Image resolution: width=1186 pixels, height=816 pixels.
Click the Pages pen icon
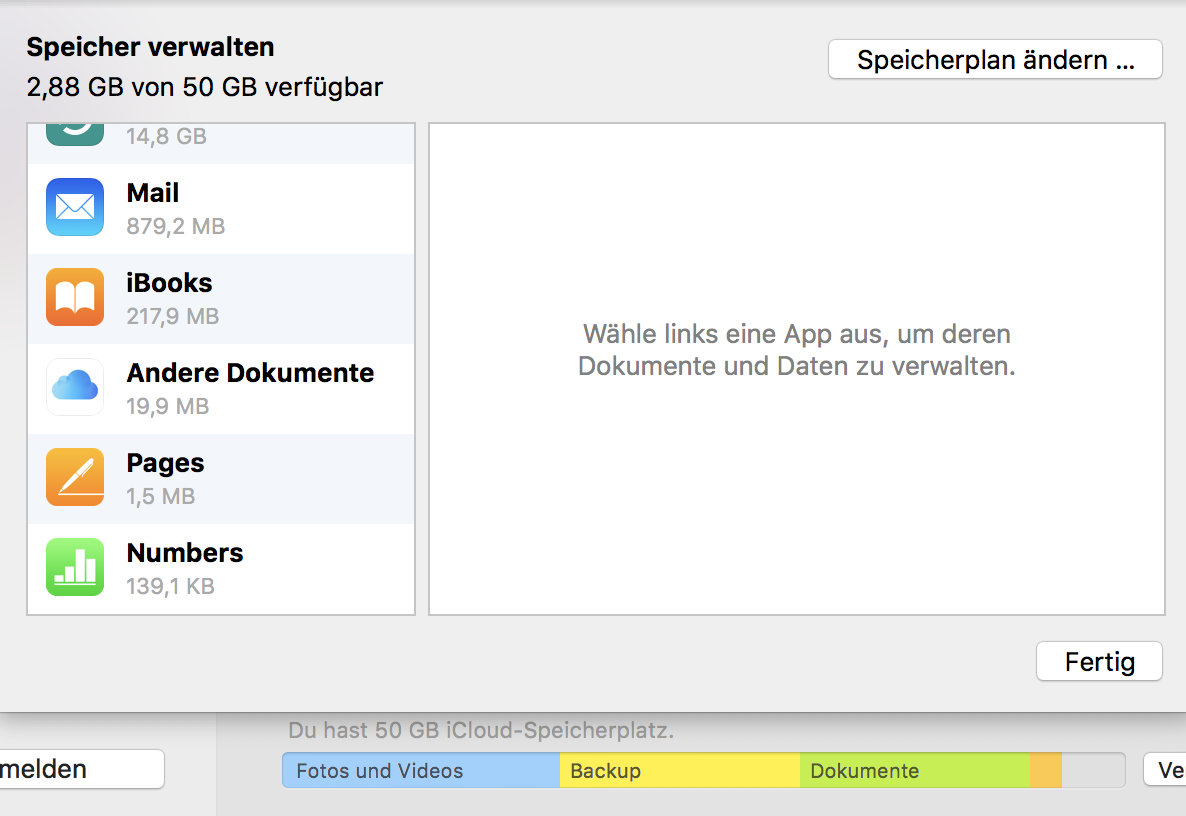pos(75,477)
